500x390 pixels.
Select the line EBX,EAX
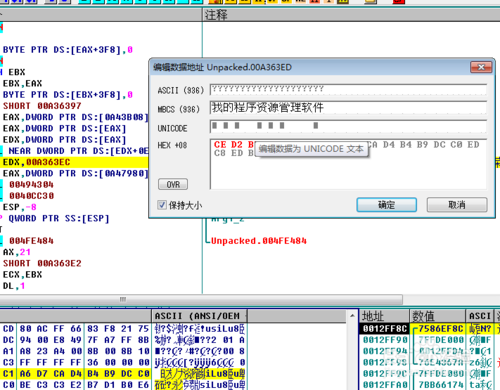tap(22, 83)
